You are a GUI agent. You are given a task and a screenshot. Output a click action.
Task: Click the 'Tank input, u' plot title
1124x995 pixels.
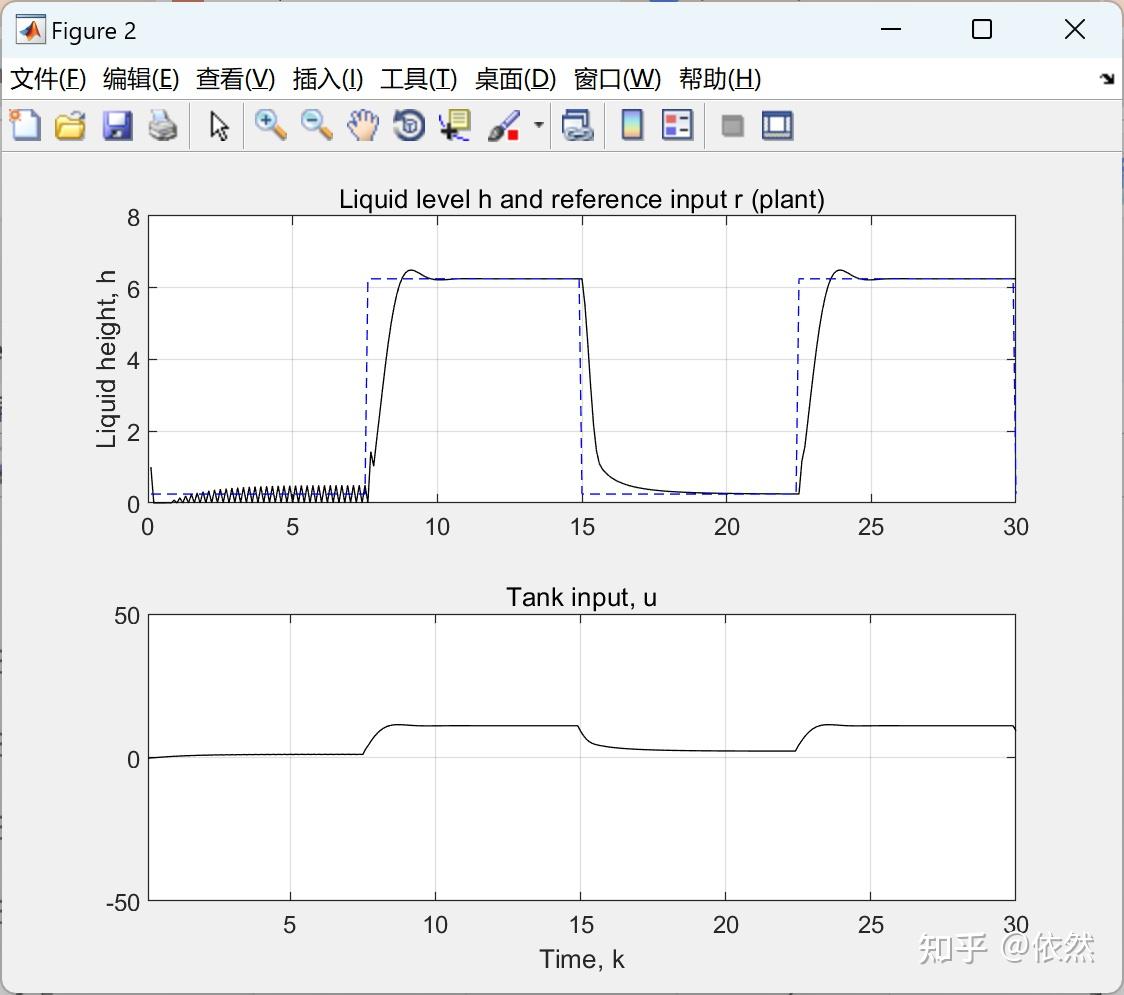coord(581,597)
